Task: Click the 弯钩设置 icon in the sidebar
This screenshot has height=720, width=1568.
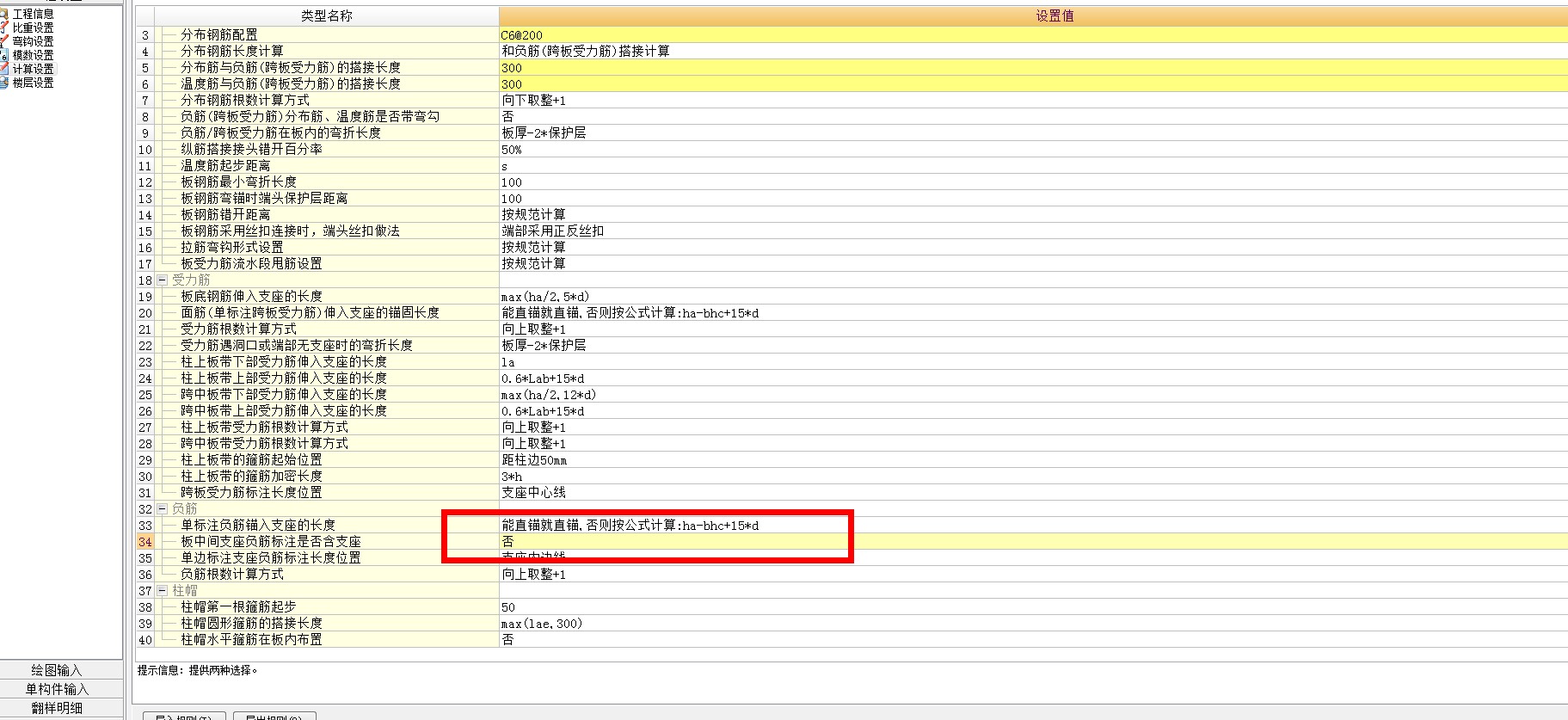Action: (x=4, y=41)
